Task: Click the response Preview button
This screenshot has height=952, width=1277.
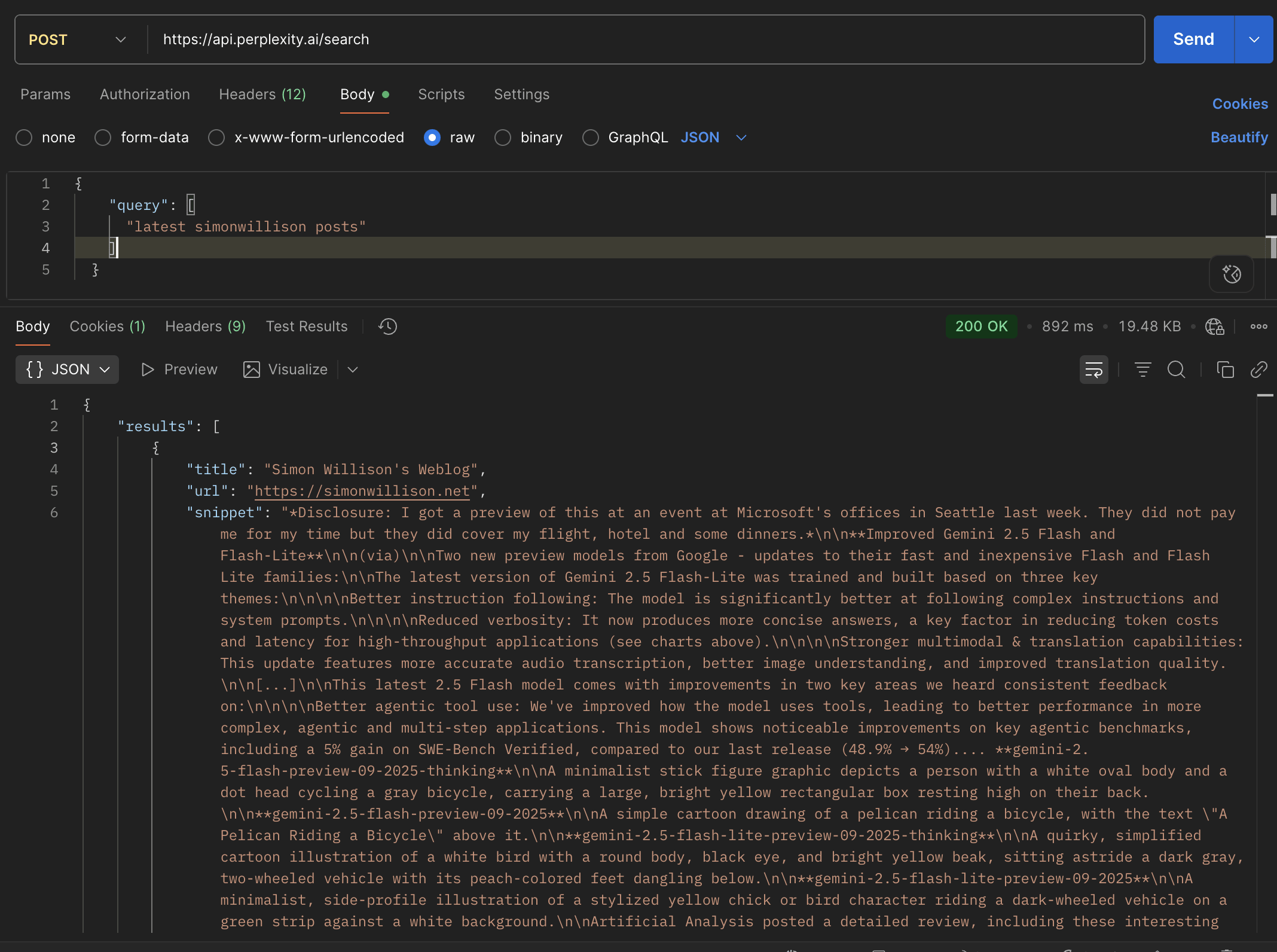Action: (179, 370)
